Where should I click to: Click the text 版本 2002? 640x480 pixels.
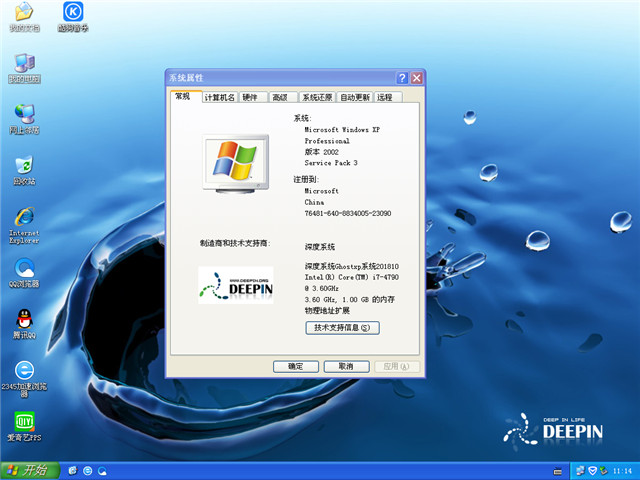pyautogui.click(x=321, y=152)
